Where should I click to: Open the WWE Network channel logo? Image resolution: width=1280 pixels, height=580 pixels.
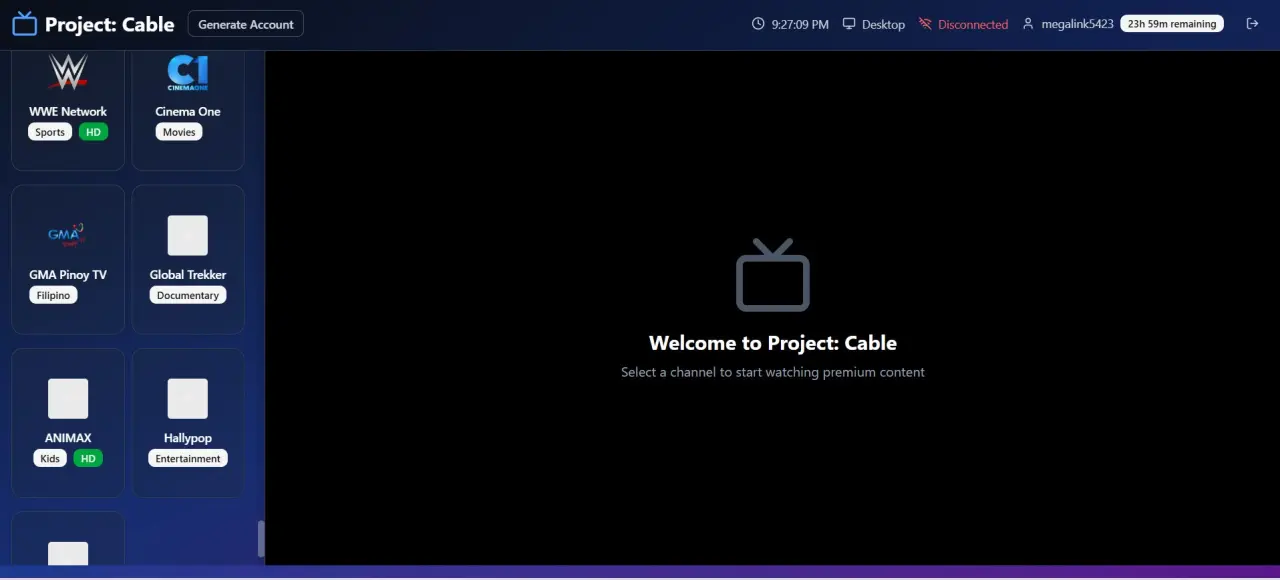tap(68, 72)
